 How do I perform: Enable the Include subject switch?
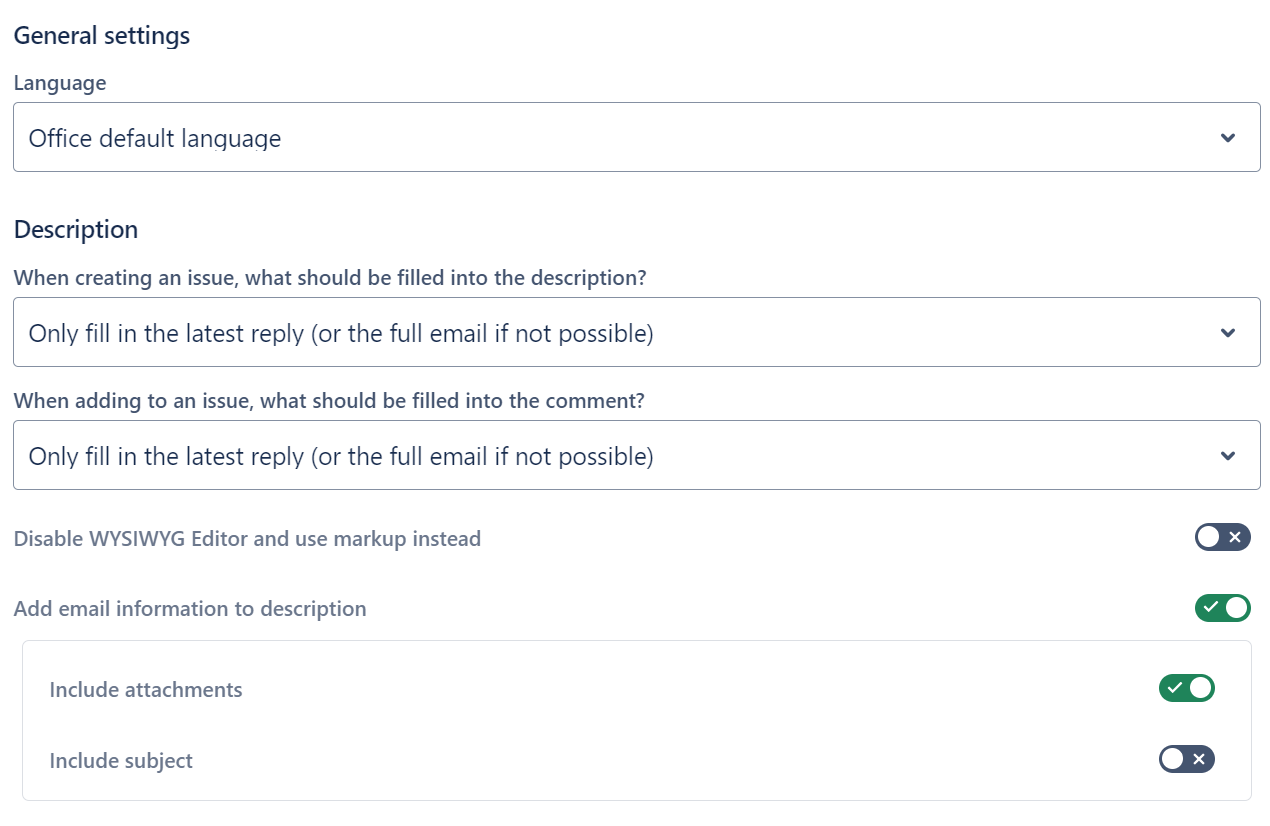[1186, 759]
